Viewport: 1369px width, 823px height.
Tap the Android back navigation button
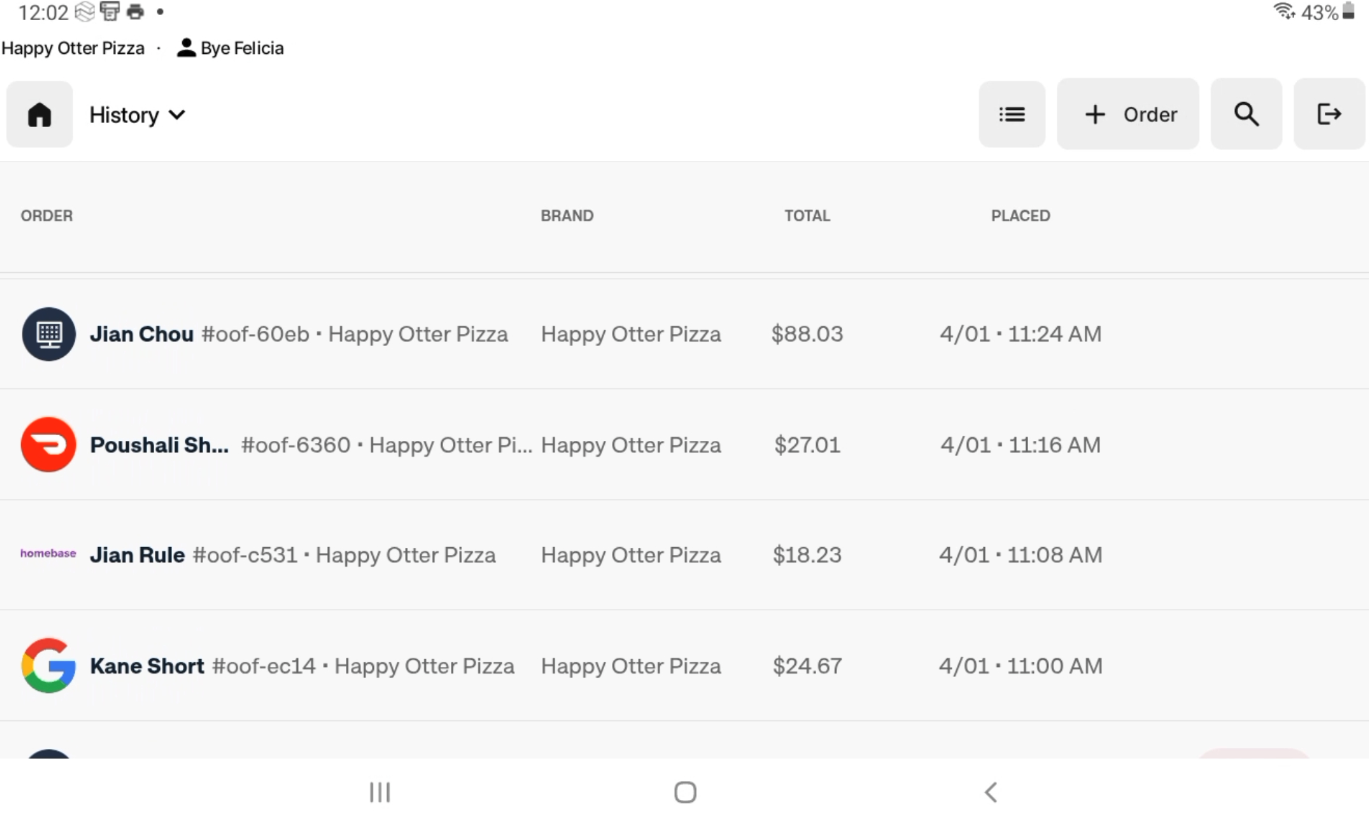click(990, 793)
